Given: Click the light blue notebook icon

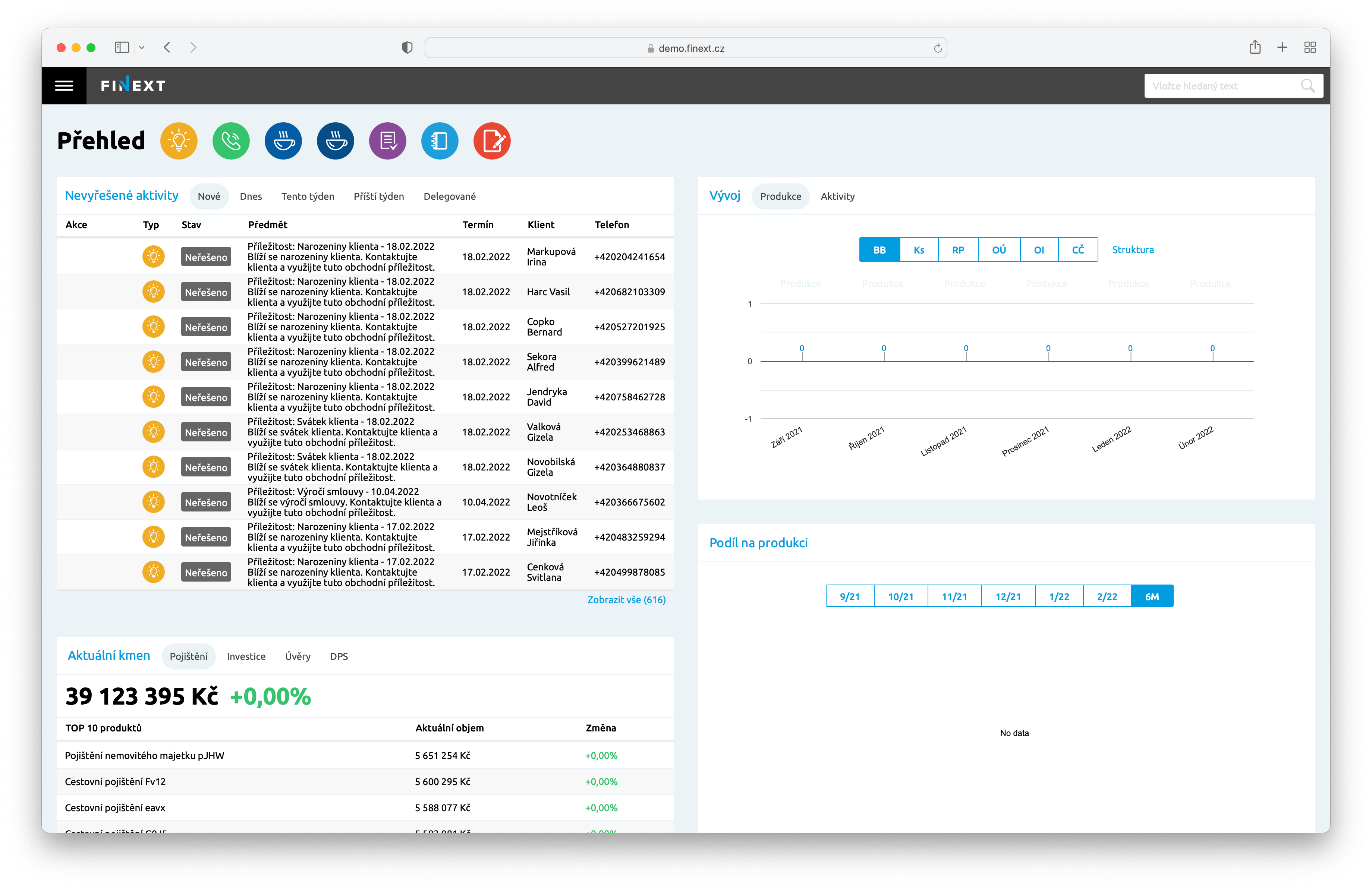Looking at the screenshot, I should (439, 141).
